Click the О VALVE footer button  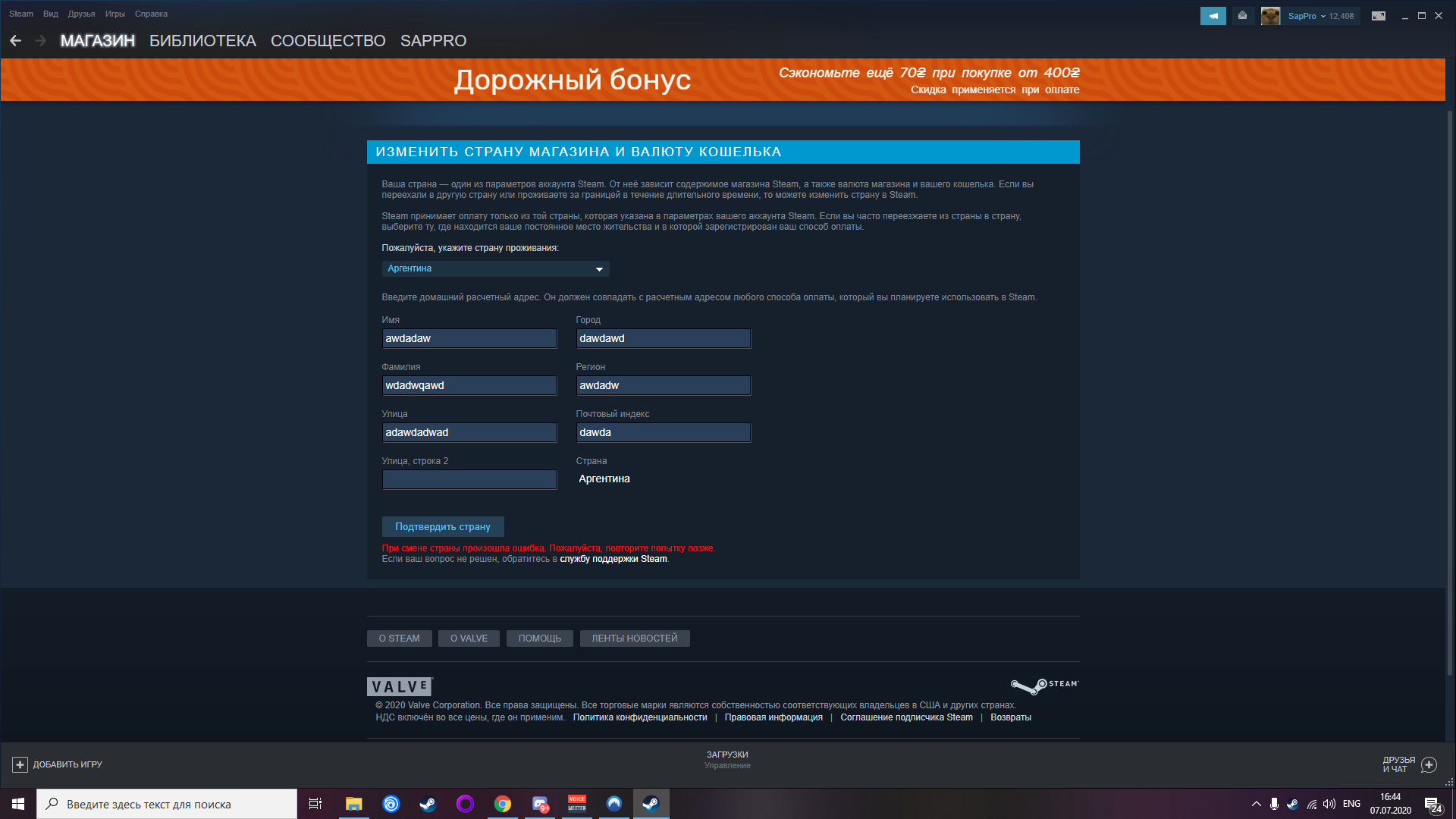coord(469,639)
